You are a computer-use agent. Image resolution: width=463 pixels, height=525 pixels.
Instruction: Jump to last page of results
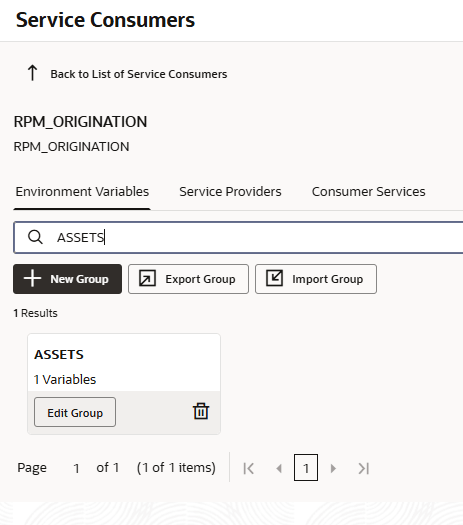tap(364, 468)
